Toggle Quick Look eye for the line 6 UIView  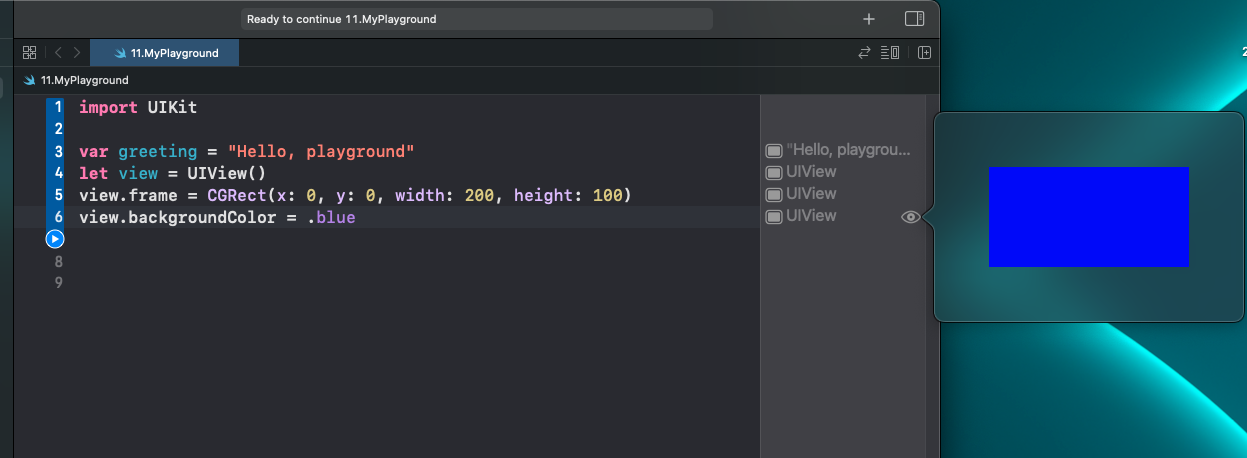click(910, 216)
